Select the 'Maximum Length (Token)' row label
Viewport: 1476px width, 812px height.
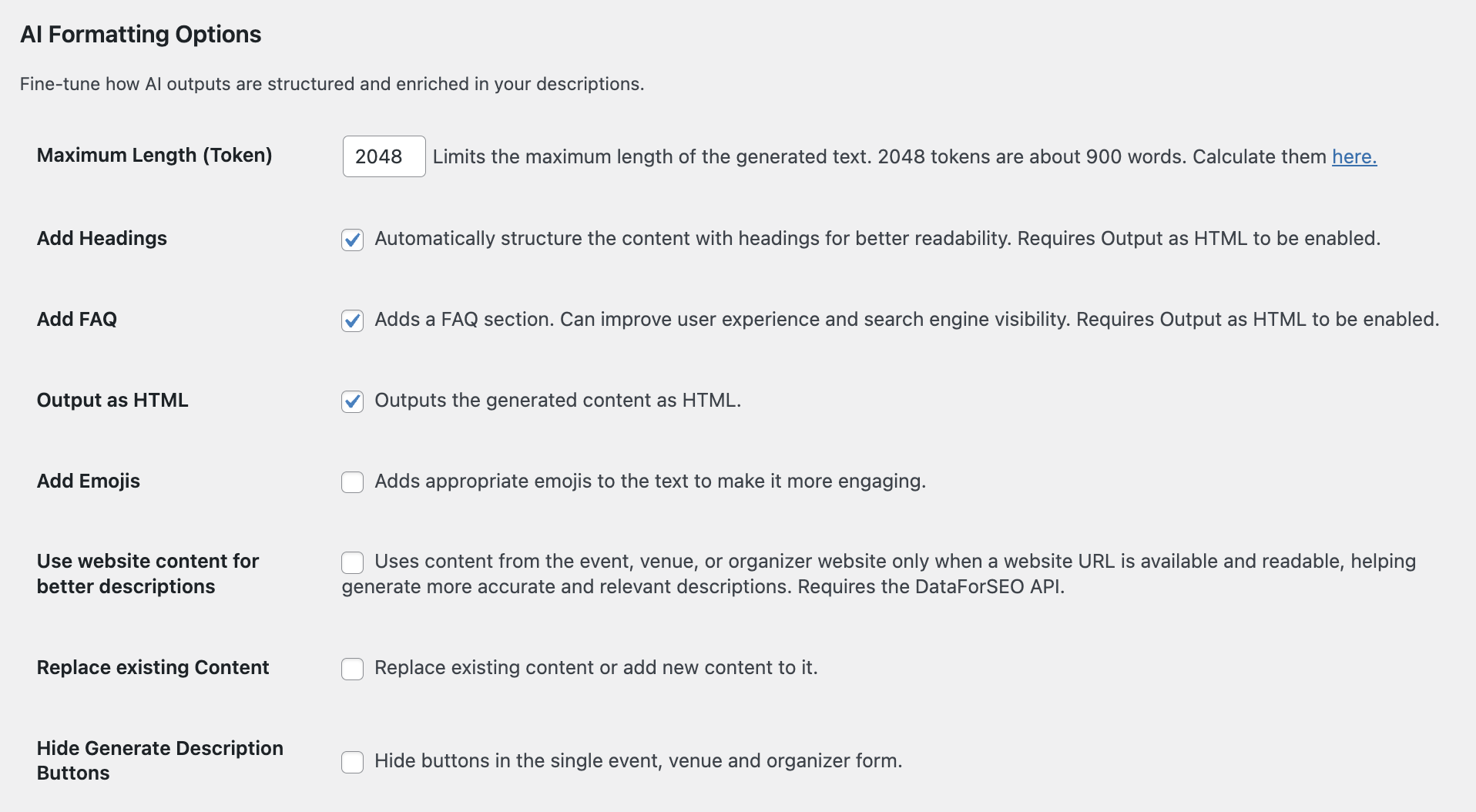154,155
